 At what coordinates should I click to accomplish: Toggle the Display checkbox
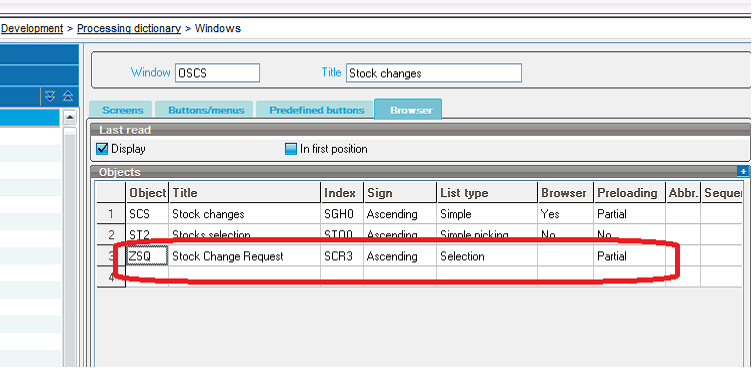click(x=102, y=149)
